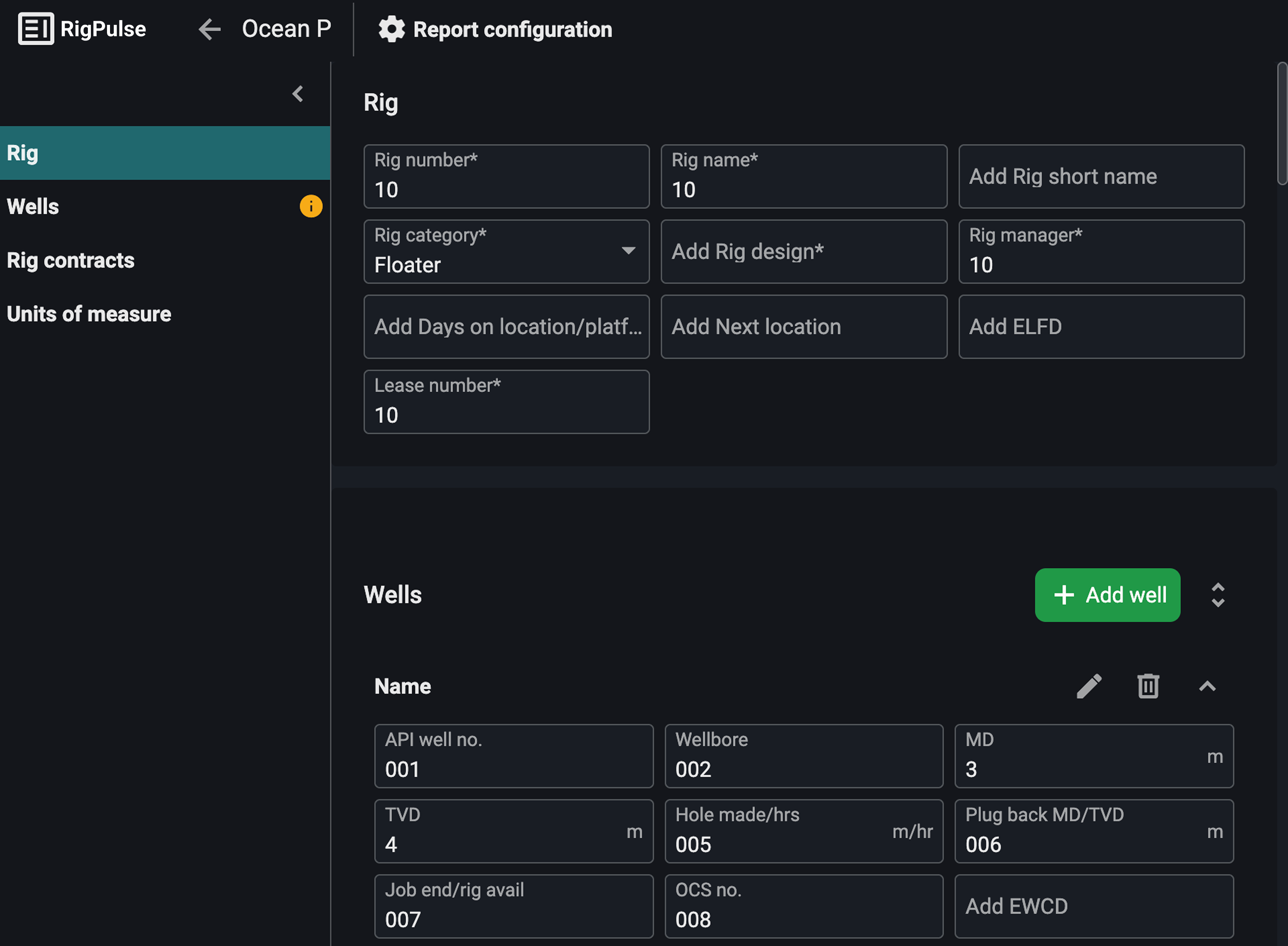Click the back arrow beside Ocean P
This screenshot has height=946, width=1288.
click(210, 29)
